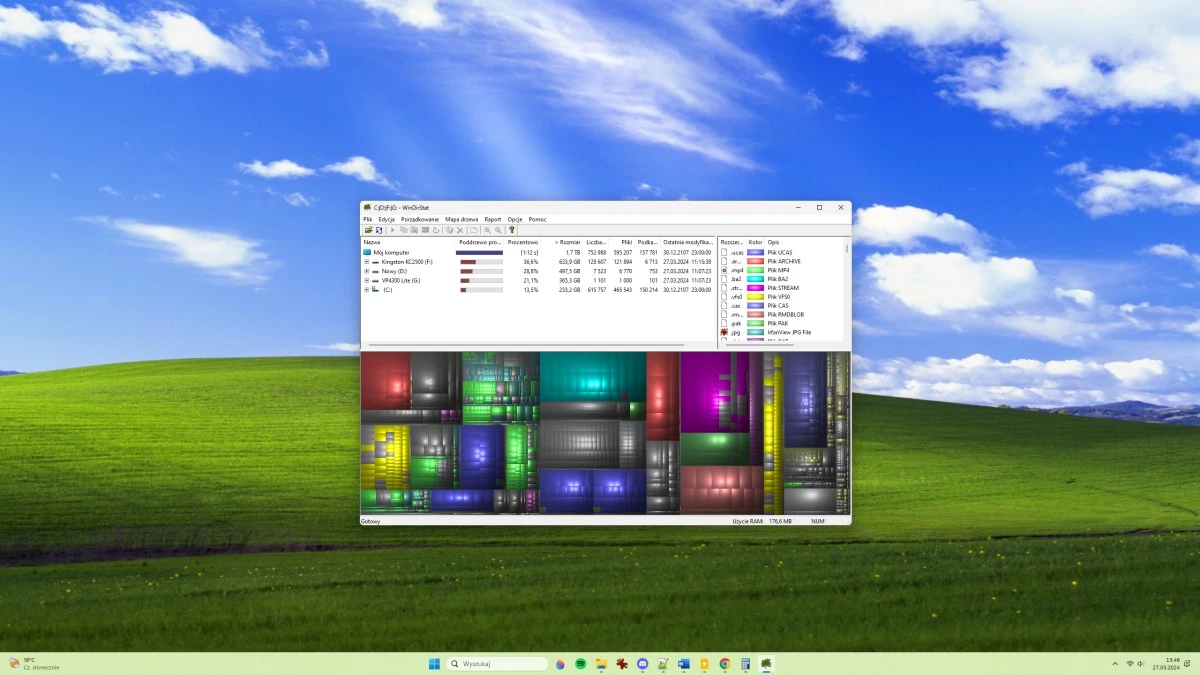Open a folder using the folder toolbar icon
This screenshot has height=675, width=1200.
pos(368,229)
